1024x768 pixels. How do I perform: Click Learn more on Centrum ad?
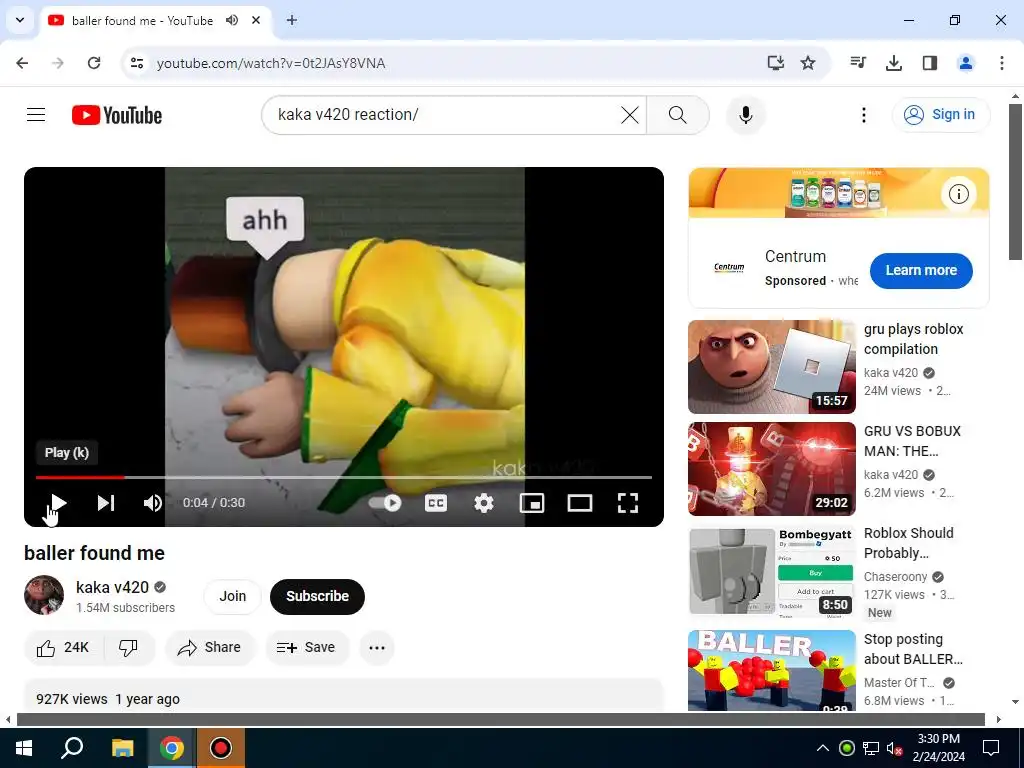click(x=921, y=270)
